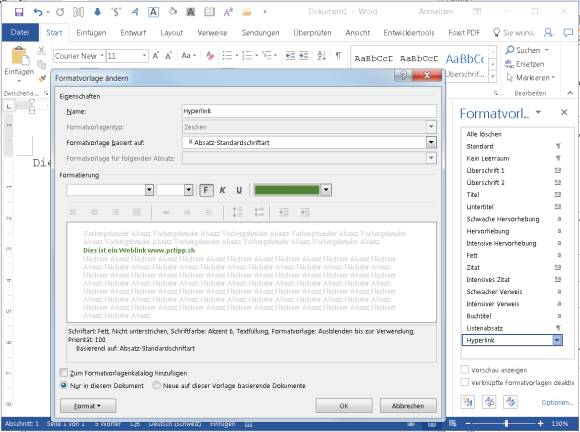
Task: Click the share person icon in the ribbon
Action: (548, 33)
